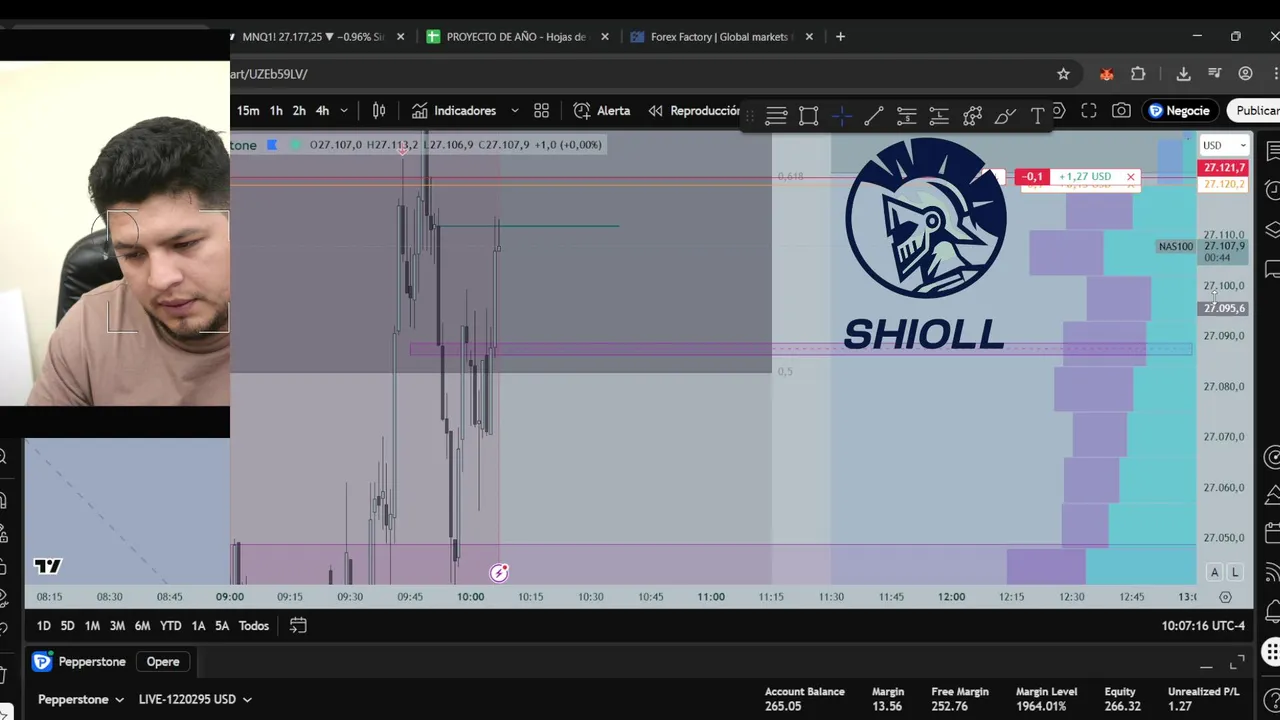Set date range to Todos
Viewport: 1280px width, 720px height.
pyautogui.click(x=254, y=626)
